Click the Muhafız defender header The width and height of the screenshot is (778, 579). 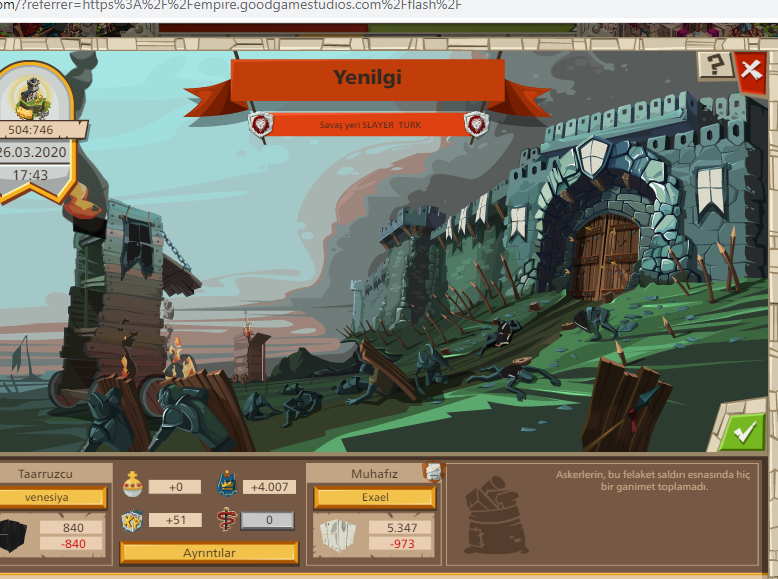click(x=374, y=474)
